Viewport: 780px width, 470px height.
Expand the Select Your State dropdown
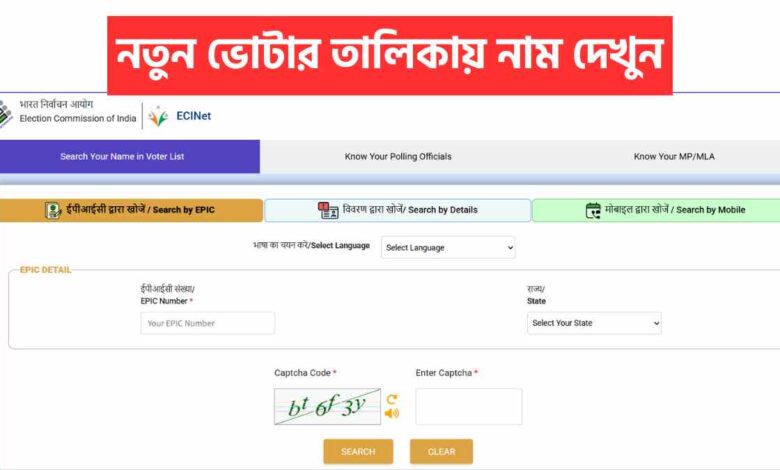[594, 323]
